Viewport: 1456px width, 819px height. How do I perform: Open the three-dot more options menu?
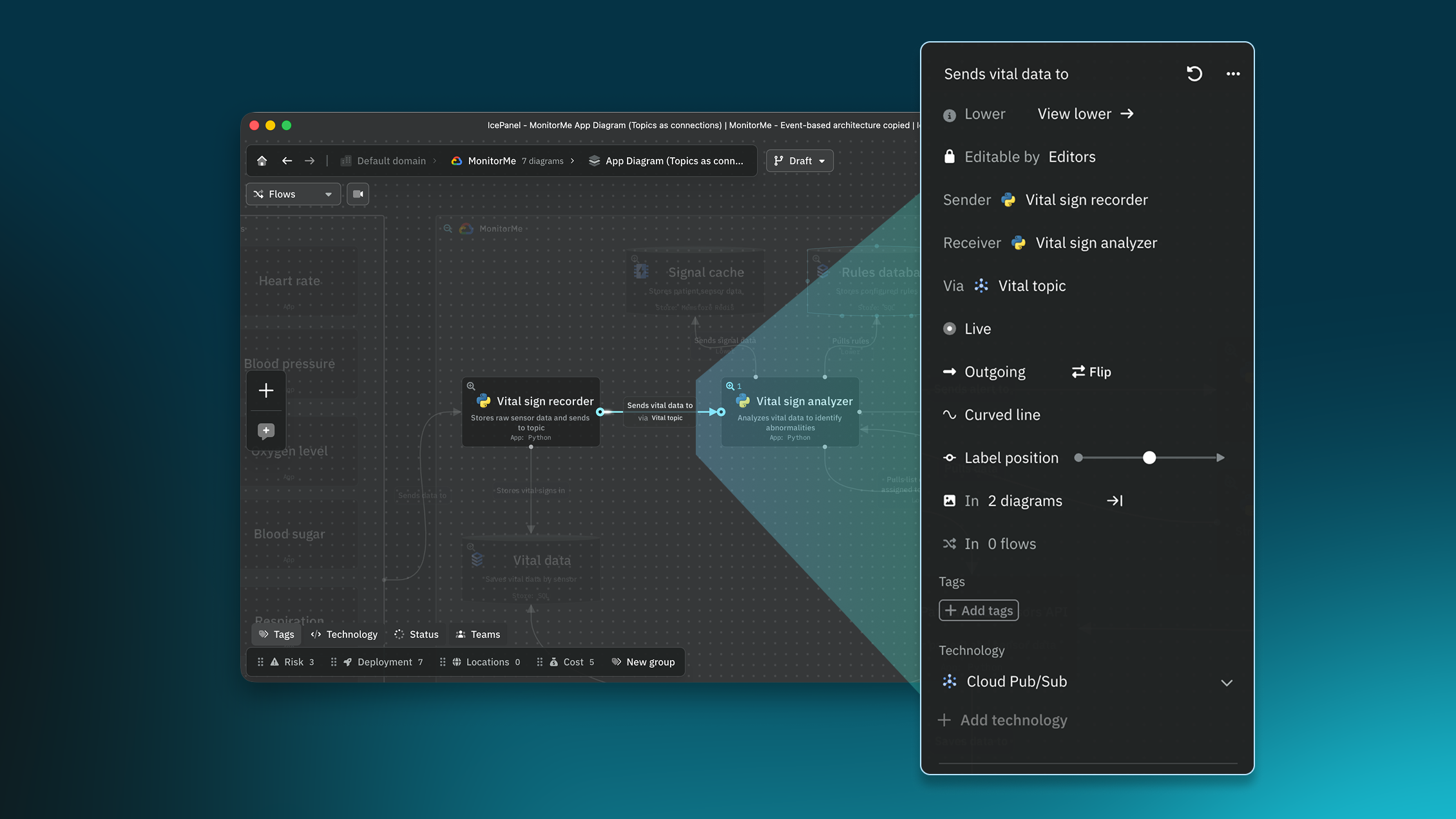tap(1232, 74)
